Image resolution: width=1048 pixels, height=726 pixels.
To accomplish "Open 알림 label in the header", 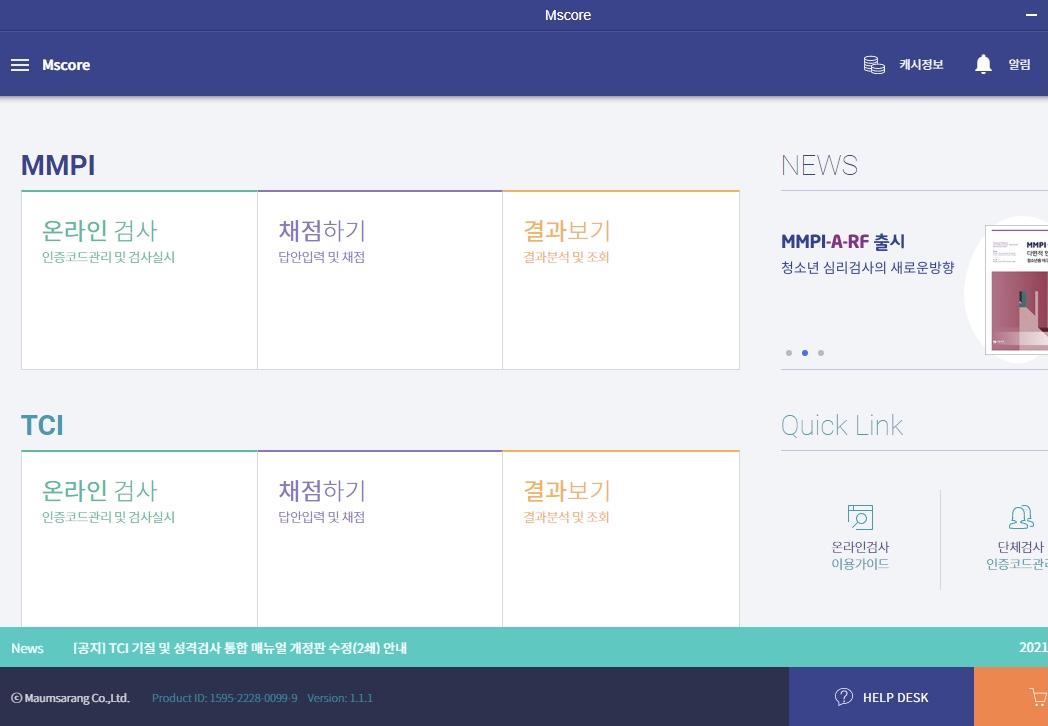I will tap(1019, 64).
